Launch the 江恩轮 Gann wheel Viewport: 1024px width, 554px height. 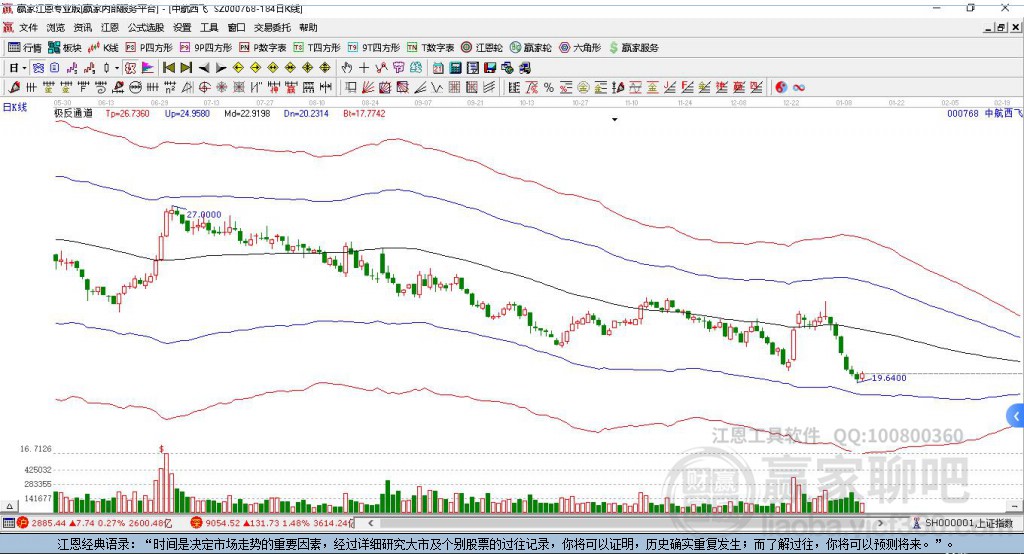pos(482,48)
